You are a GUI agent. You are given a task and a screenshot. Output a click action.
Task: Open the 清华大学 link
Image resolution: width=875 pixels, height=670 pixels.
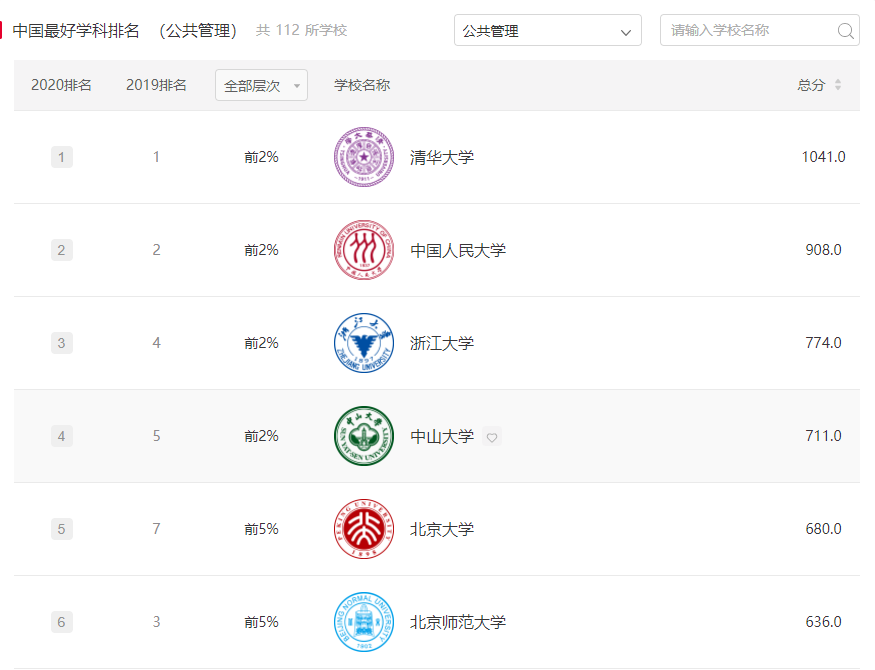point(442,157)
